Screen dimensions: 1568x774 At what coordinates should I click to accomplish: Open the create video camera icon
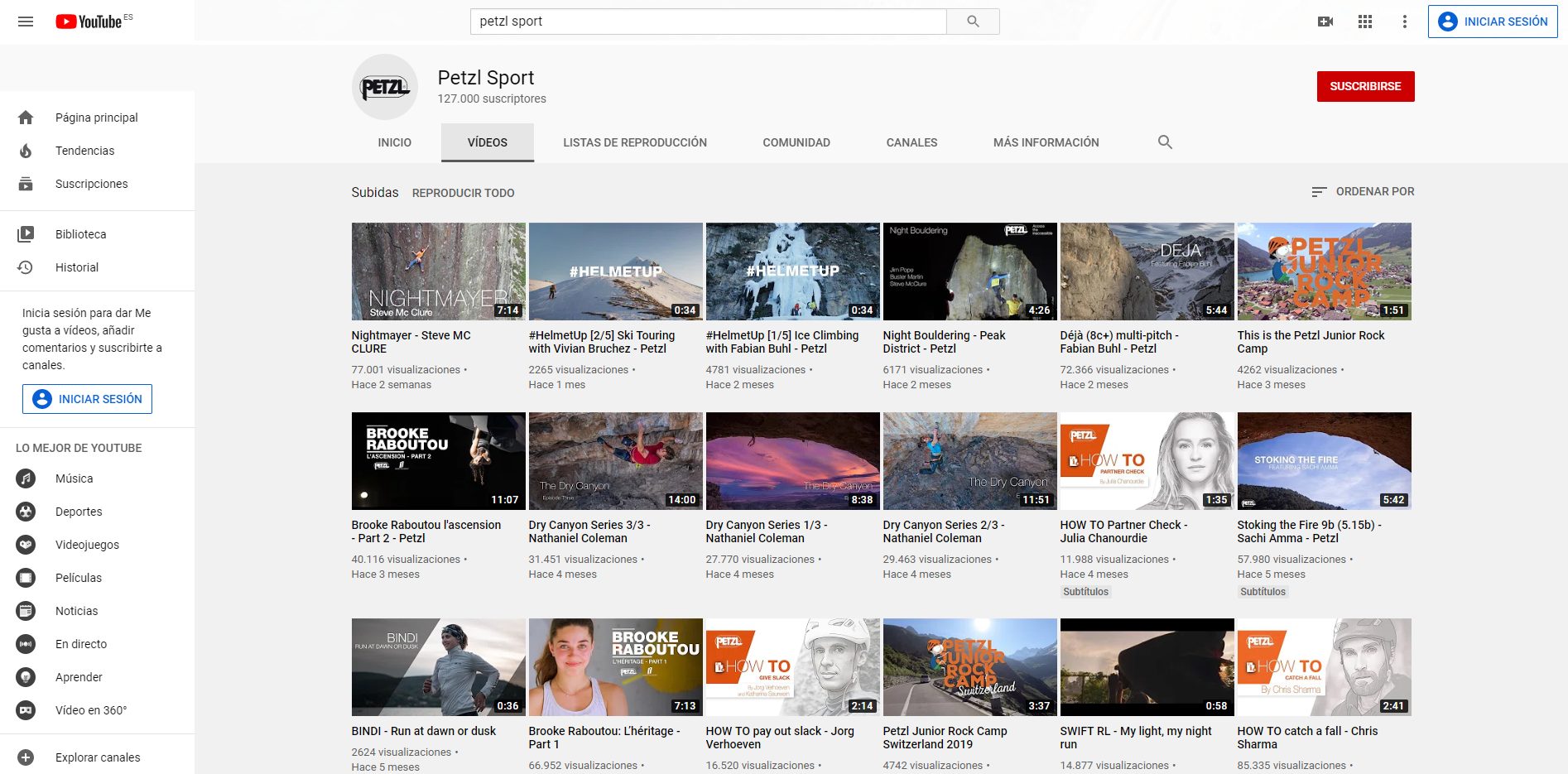coord(1325,22)
